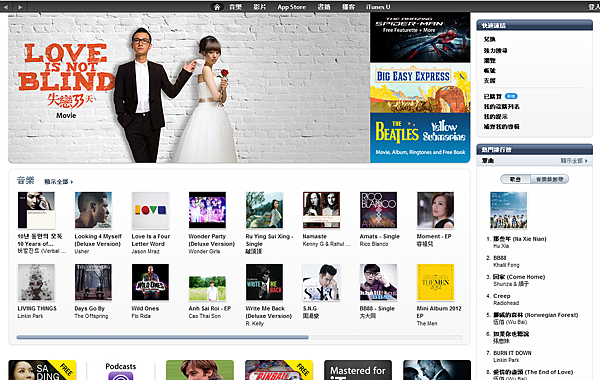
Task: Open Write Me Back cover by R. Kelly
Action: 264,282
